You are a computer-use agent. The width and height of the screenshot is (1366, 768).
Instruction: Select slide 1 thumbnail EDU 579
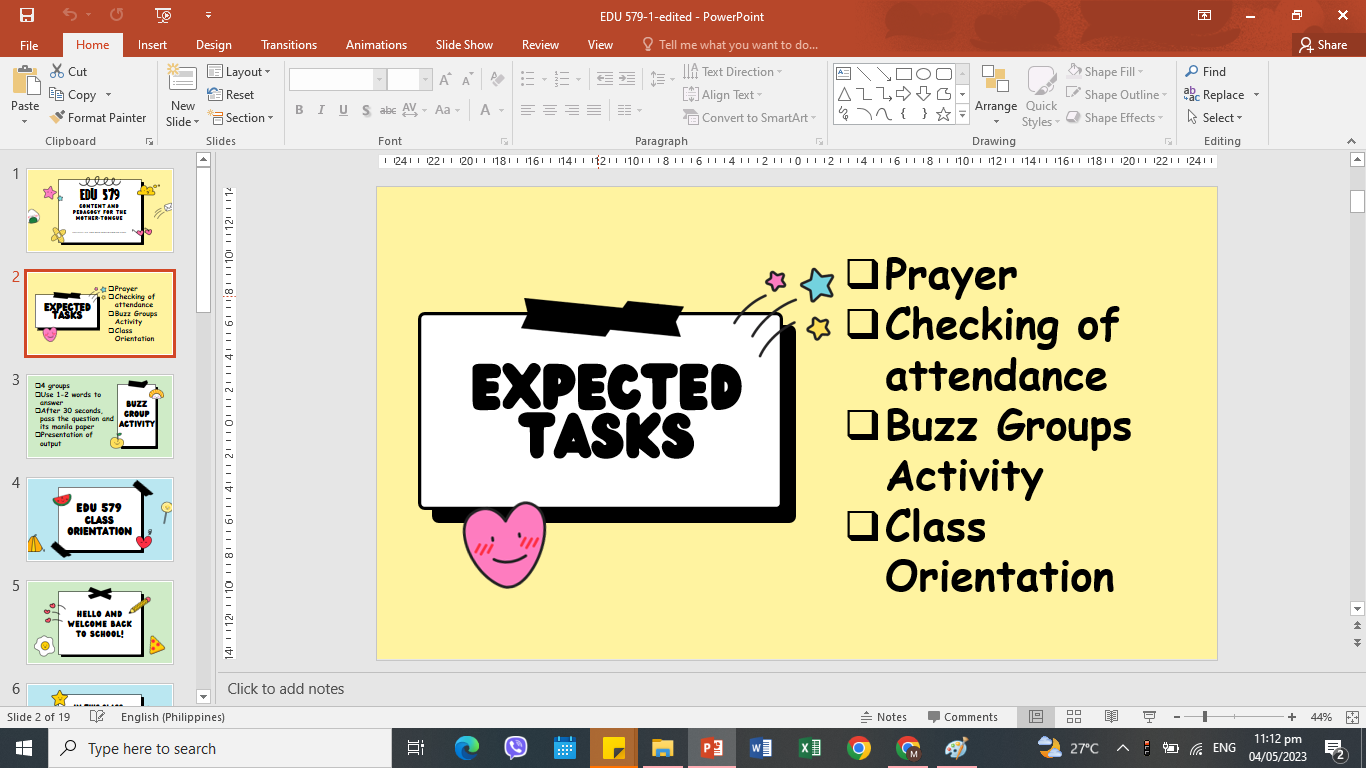[x=100, y=210]
